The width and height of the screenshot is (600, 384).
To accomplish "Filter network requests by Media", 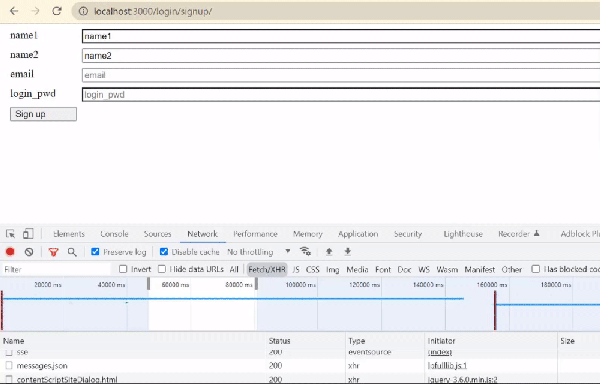I will (357, 269).
